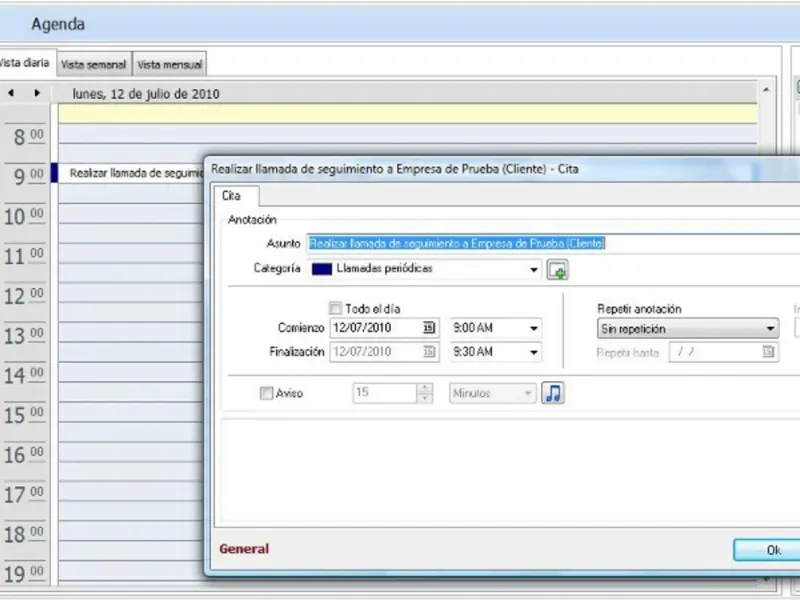Image resolution: width=800 pixels, height=600 pixels.
Task: Click the 11:00 time slot row
Action: pyautogui.click(x=131, y=253)
